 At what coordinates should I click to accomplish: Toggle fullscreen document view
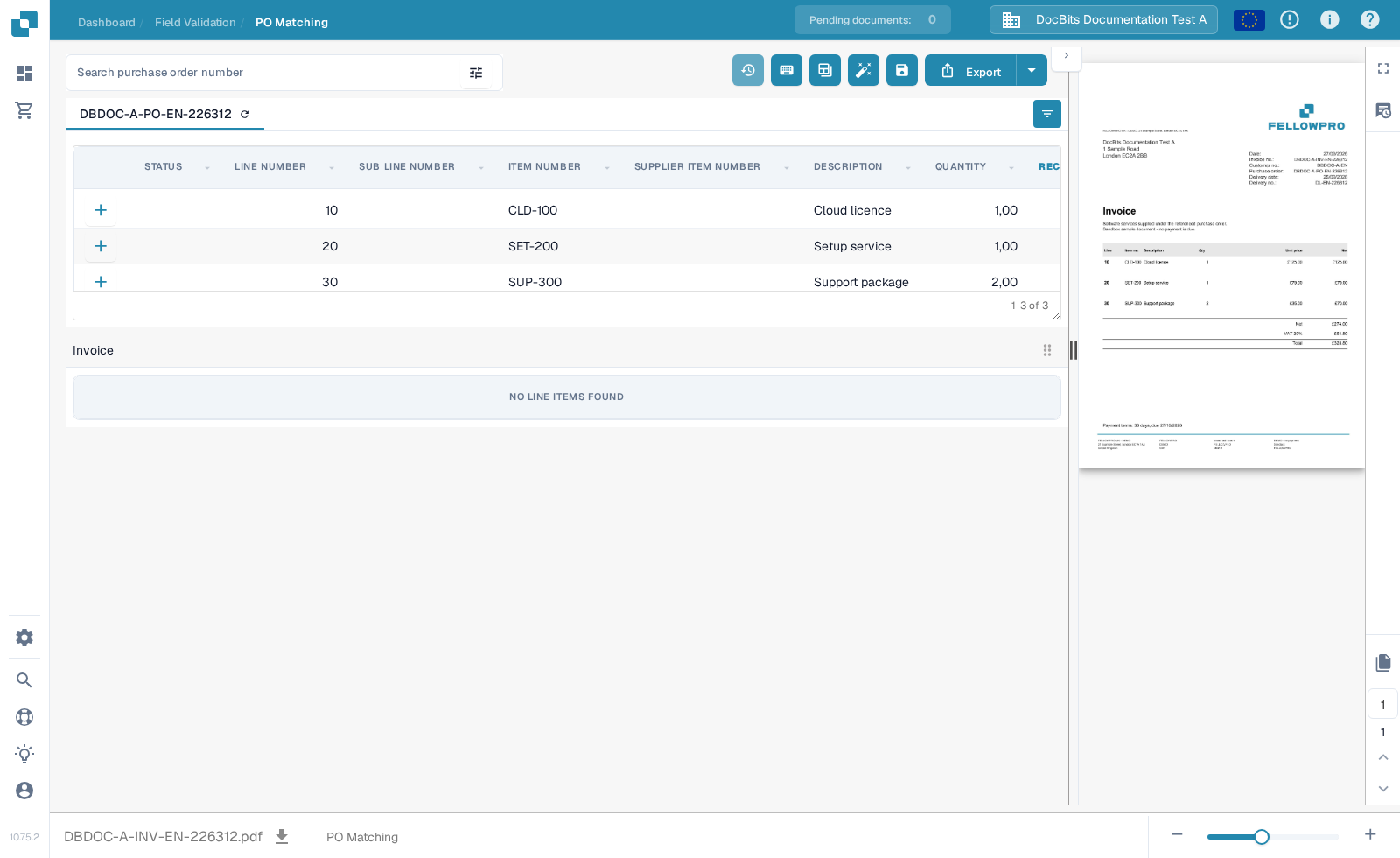pos(1383,68)
